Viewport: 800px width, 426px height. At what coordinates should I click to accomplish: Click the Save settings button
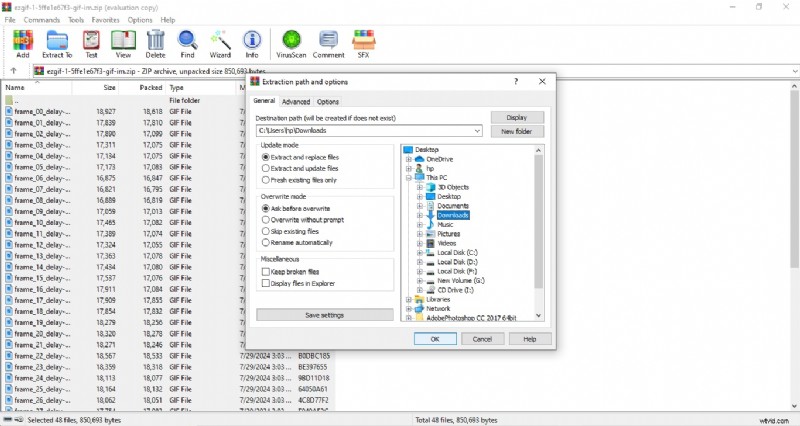pos(324,315)
